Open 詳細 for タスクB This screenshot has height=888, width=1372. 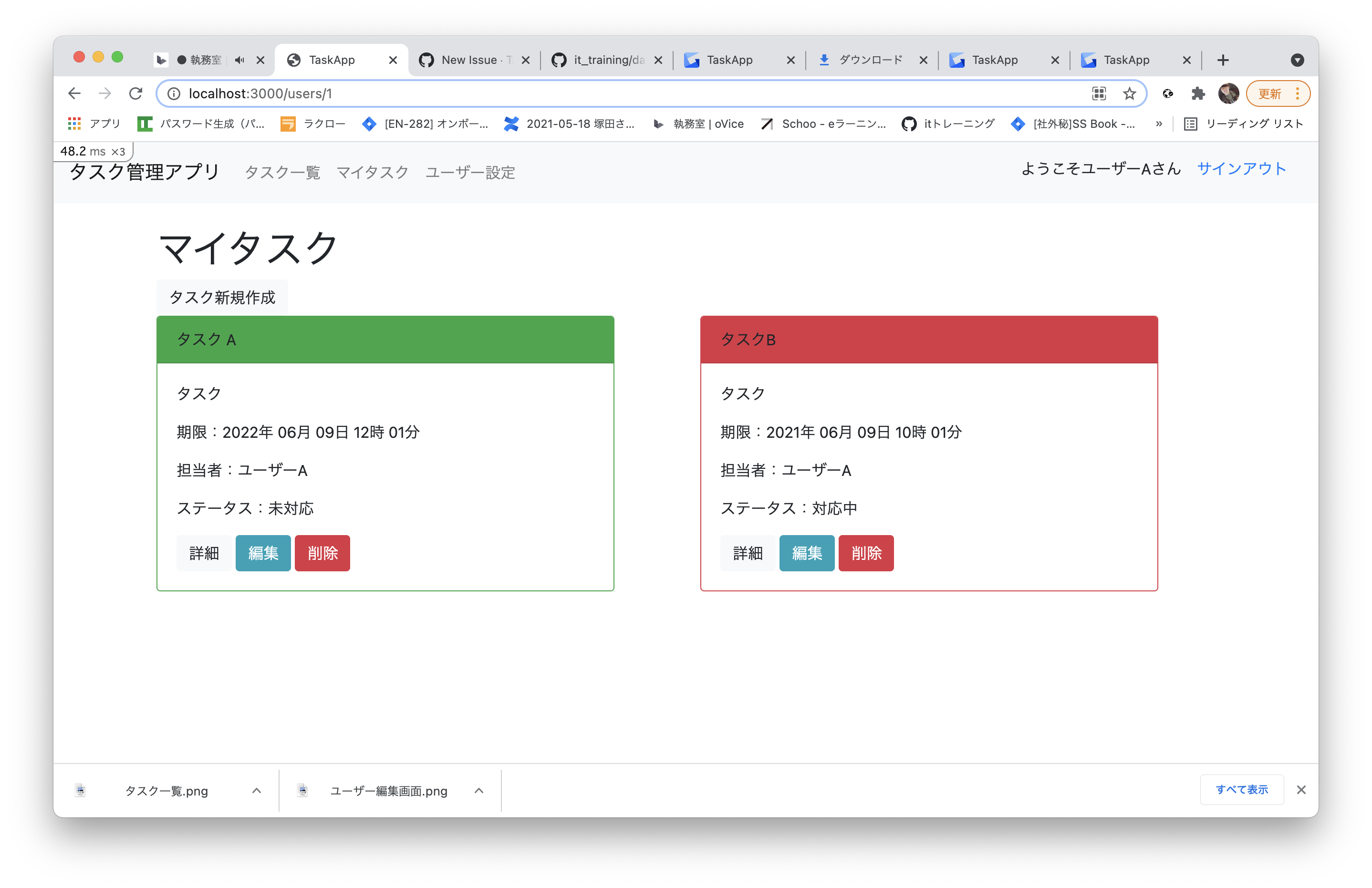[748, 553]
